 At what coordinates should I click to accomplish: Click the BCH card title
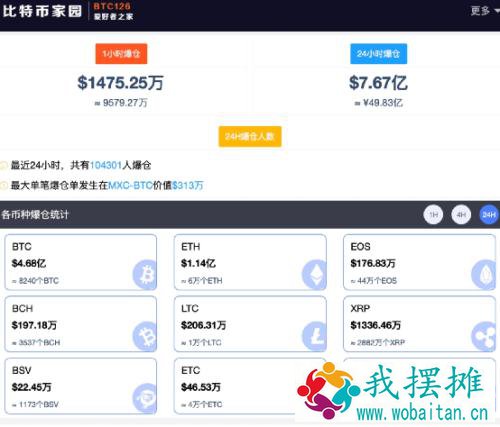tap(22, 308)
